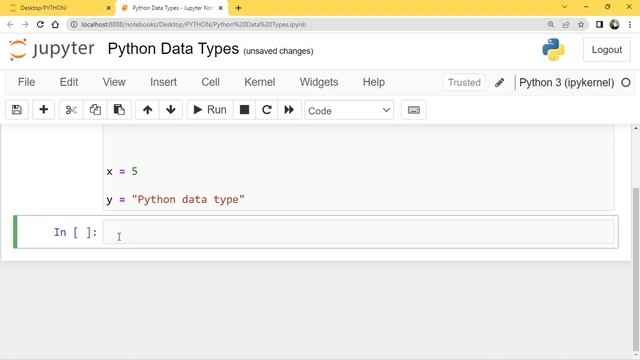Bookmark this page with the star
The width and height of the screenshot is (640, 360).
pos(581,24)
